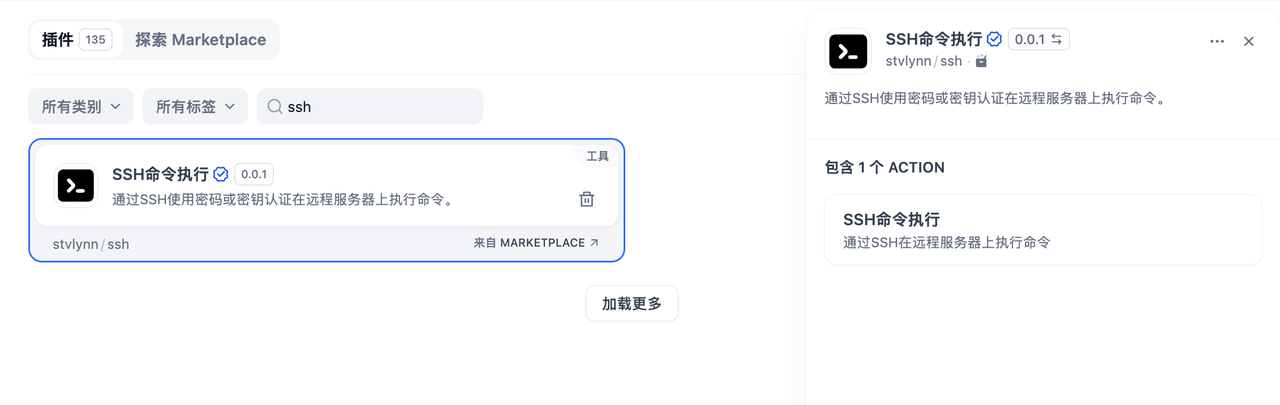Click the marketplace source icon beside stvlynn/ssh
Screen dimensions: 1280x405
pos(981,61)
